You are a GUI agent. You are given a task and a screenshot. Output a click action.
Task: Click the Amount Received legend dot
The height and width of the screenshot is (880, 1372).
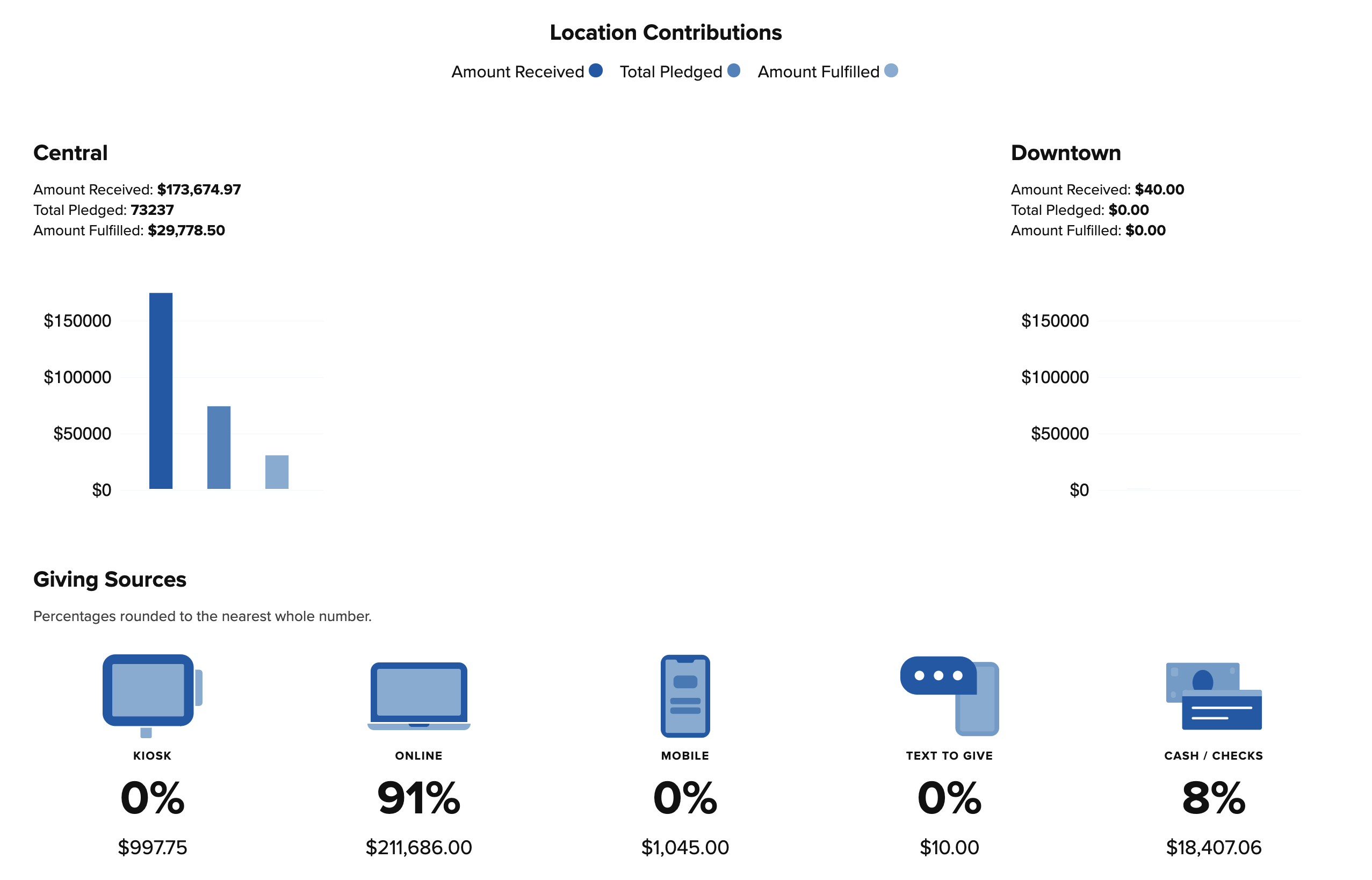(595, 70)
